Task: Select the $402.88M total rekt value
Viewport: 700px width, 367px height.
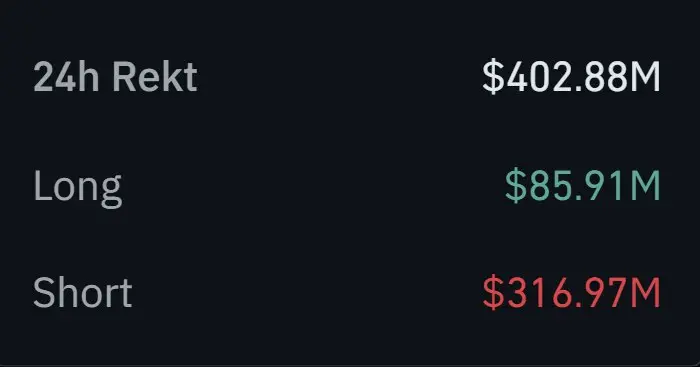Action: click(x=571, y=77)
